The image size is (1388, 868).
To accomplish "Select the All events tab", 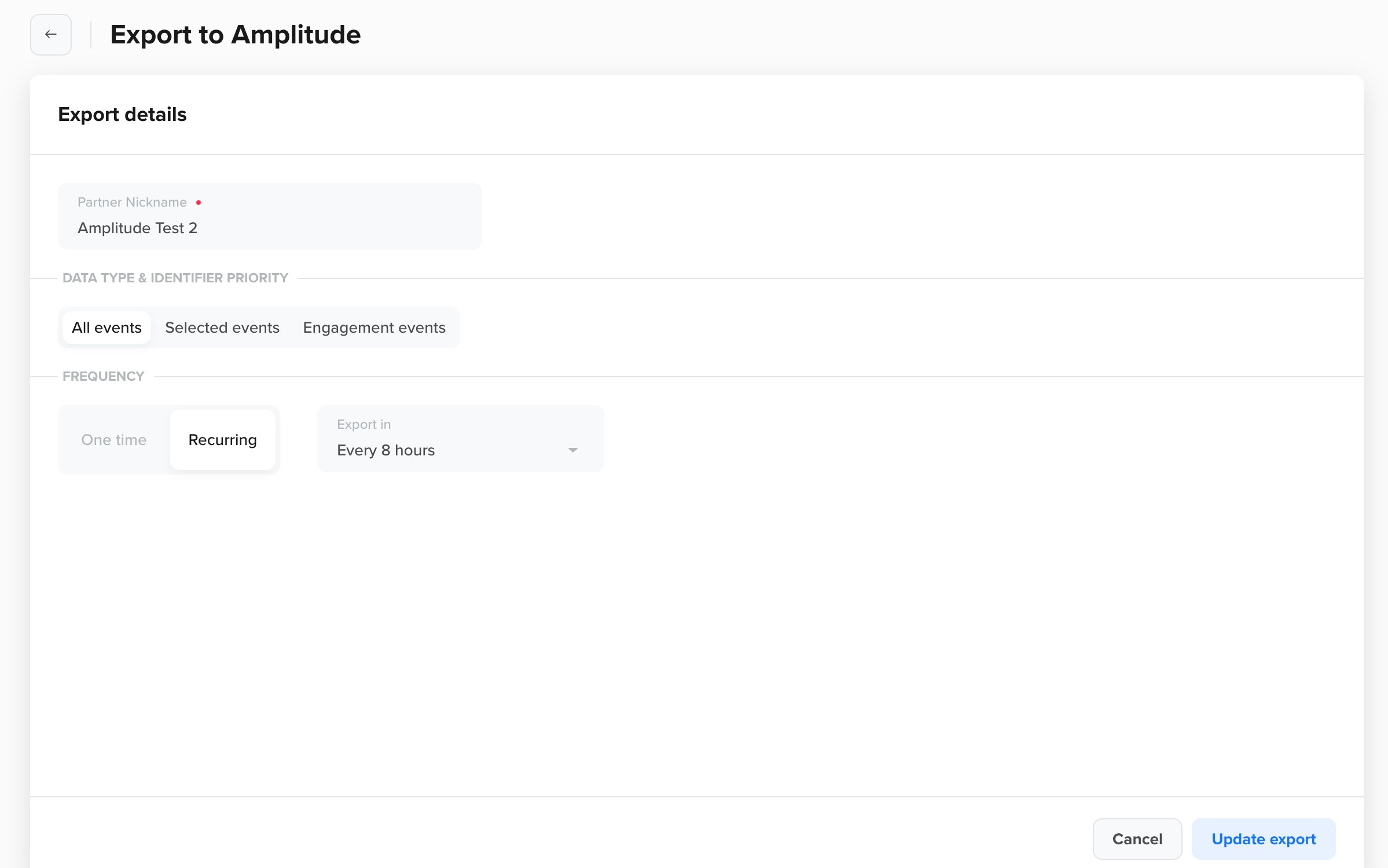I will [107, 328].
